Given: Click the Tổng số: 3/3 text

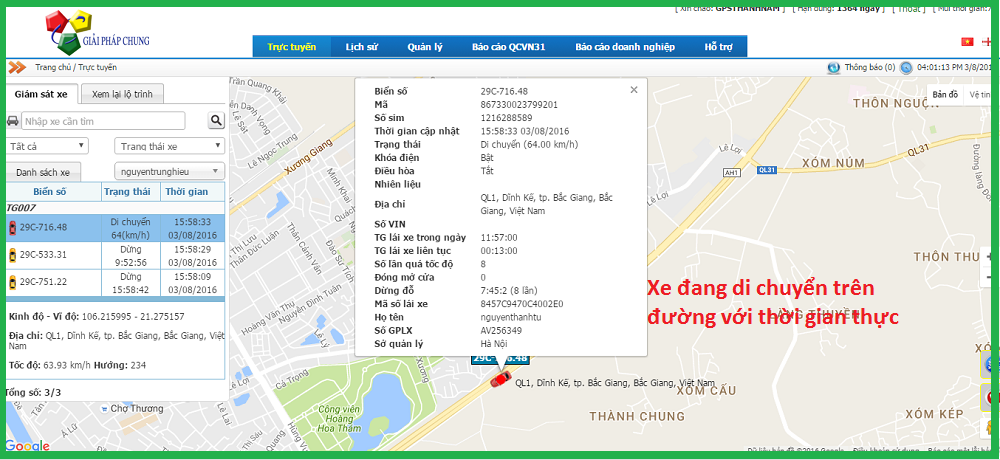Looking at the screenshot, I should (33, 392).
